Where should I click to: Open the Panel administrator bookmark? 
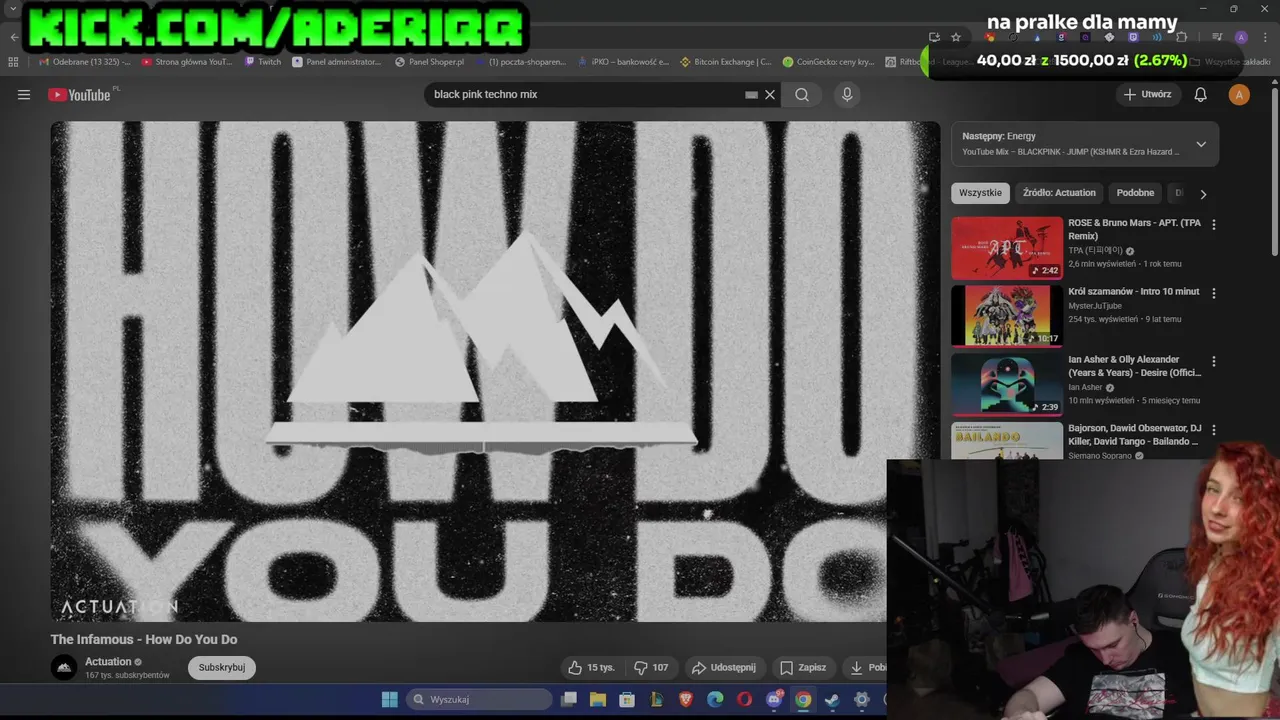(x=337, y=62)
